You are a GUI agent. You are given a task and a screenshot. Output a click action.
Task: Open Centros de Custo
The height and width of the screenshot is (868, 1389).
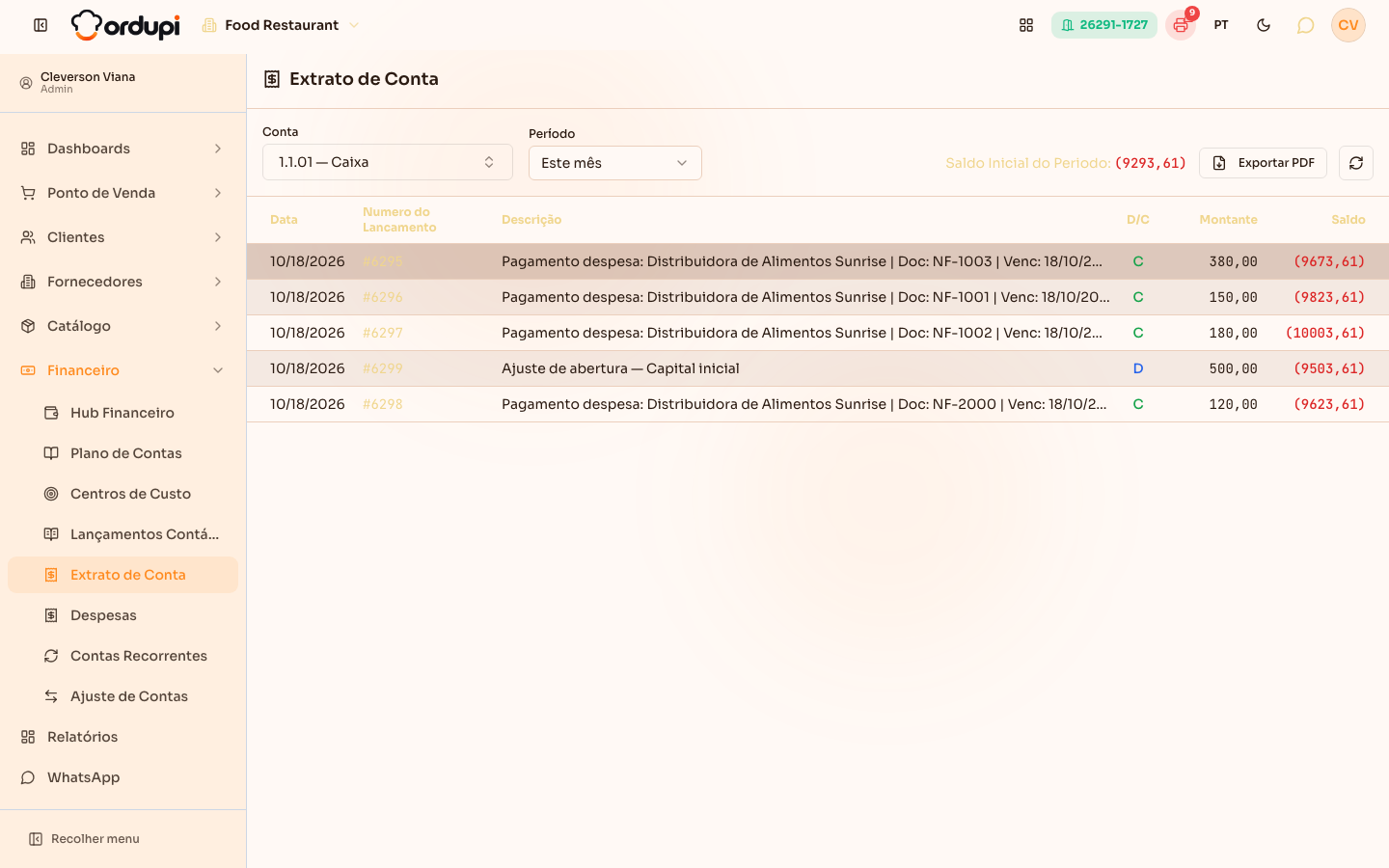click(123, 494)
